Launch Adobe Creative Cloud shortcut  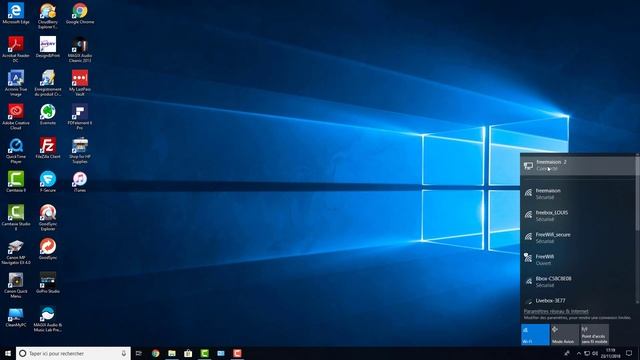(x=16, y=117)
